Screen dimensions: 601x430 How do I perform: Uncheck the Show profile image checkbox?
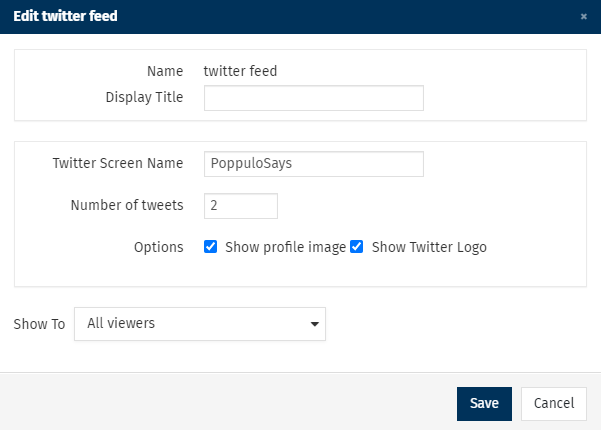pos(210,247)
